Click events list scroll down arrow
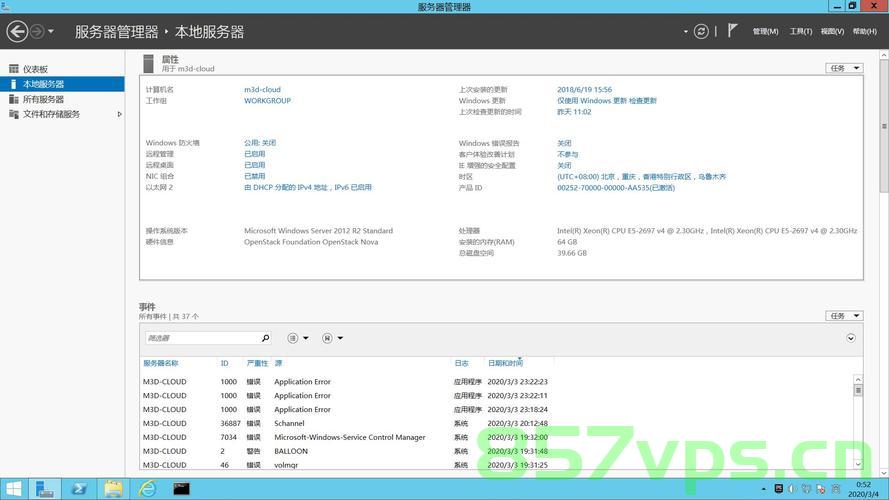 click(858, 464)
